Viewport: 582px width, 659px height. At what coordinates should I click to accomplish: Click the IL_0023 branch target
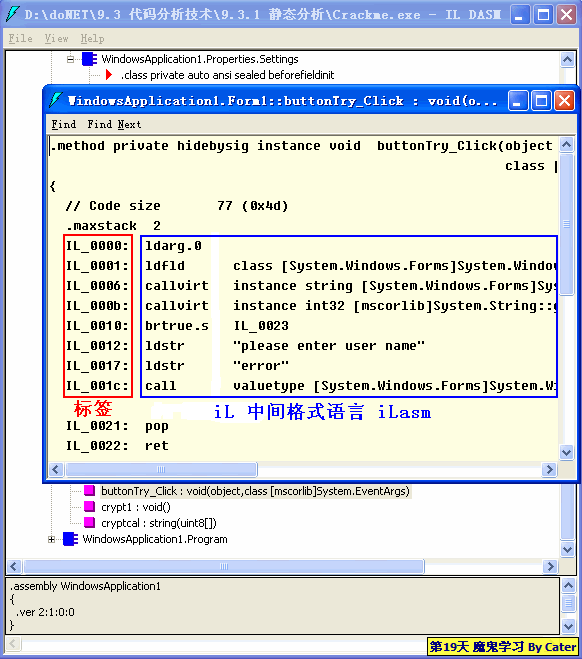click(261, 326)
